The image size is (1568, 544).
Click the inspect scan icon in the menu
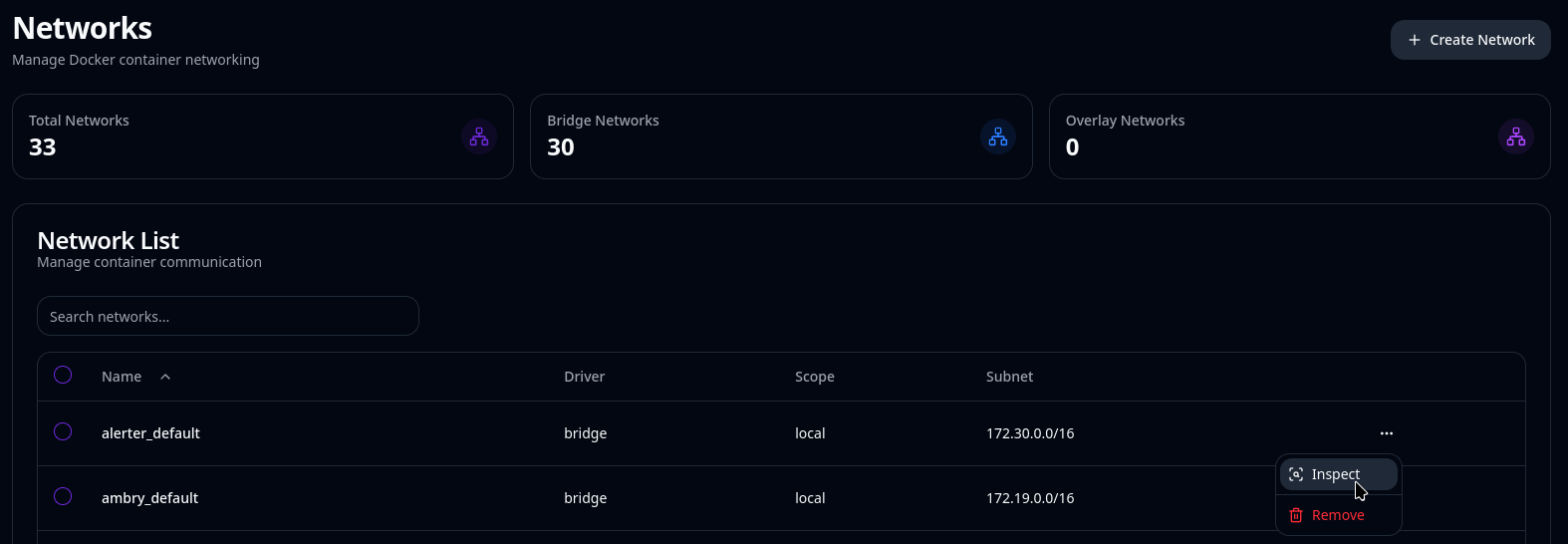(1296, 474)
